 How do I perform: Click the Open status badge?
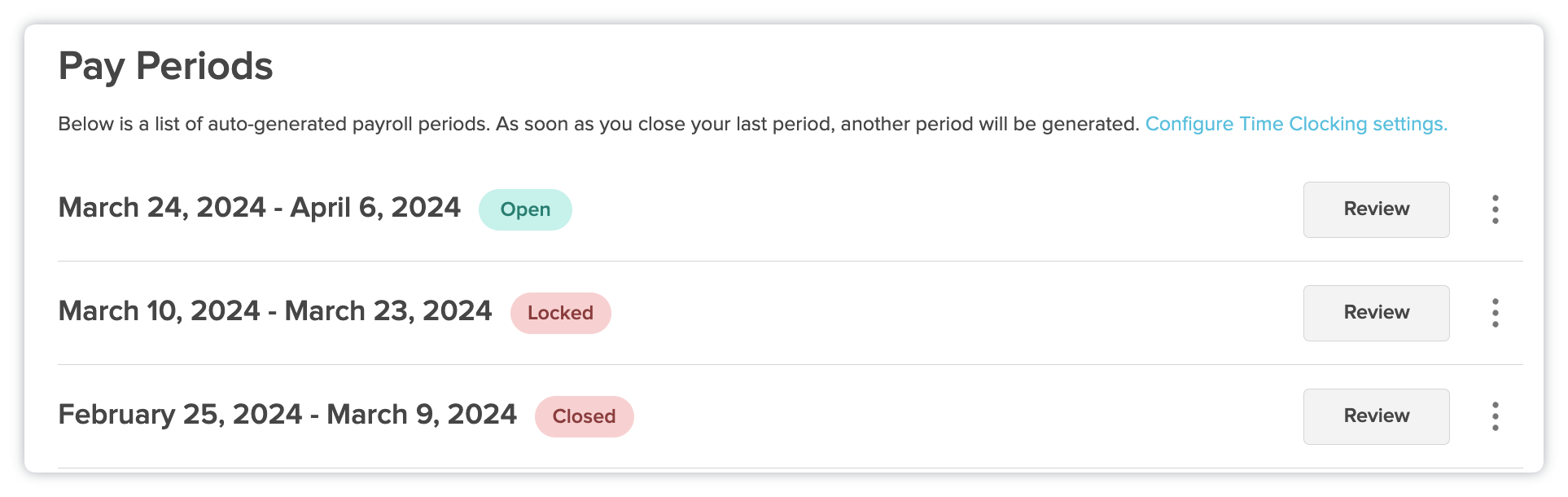point(525,209)
